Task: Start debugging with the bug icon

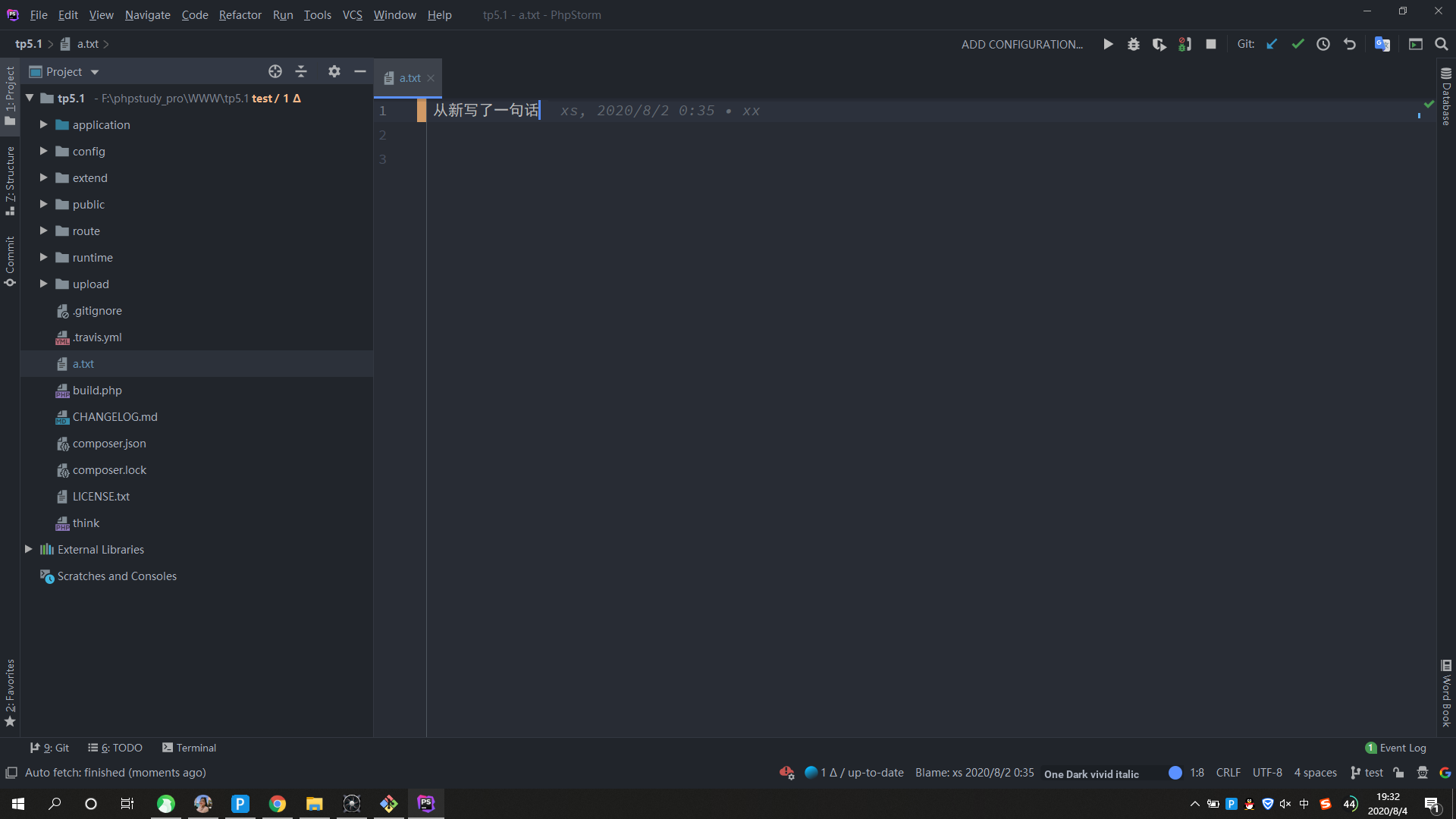Action: 1134,44
